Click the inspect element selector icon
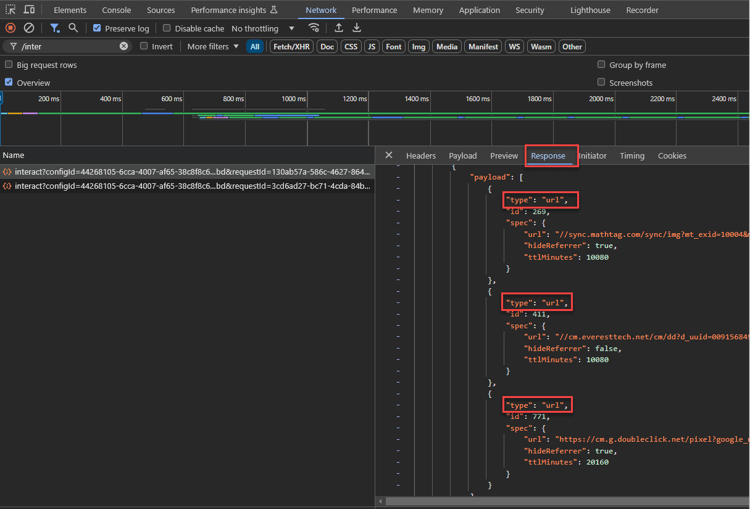 coord(11,10)
